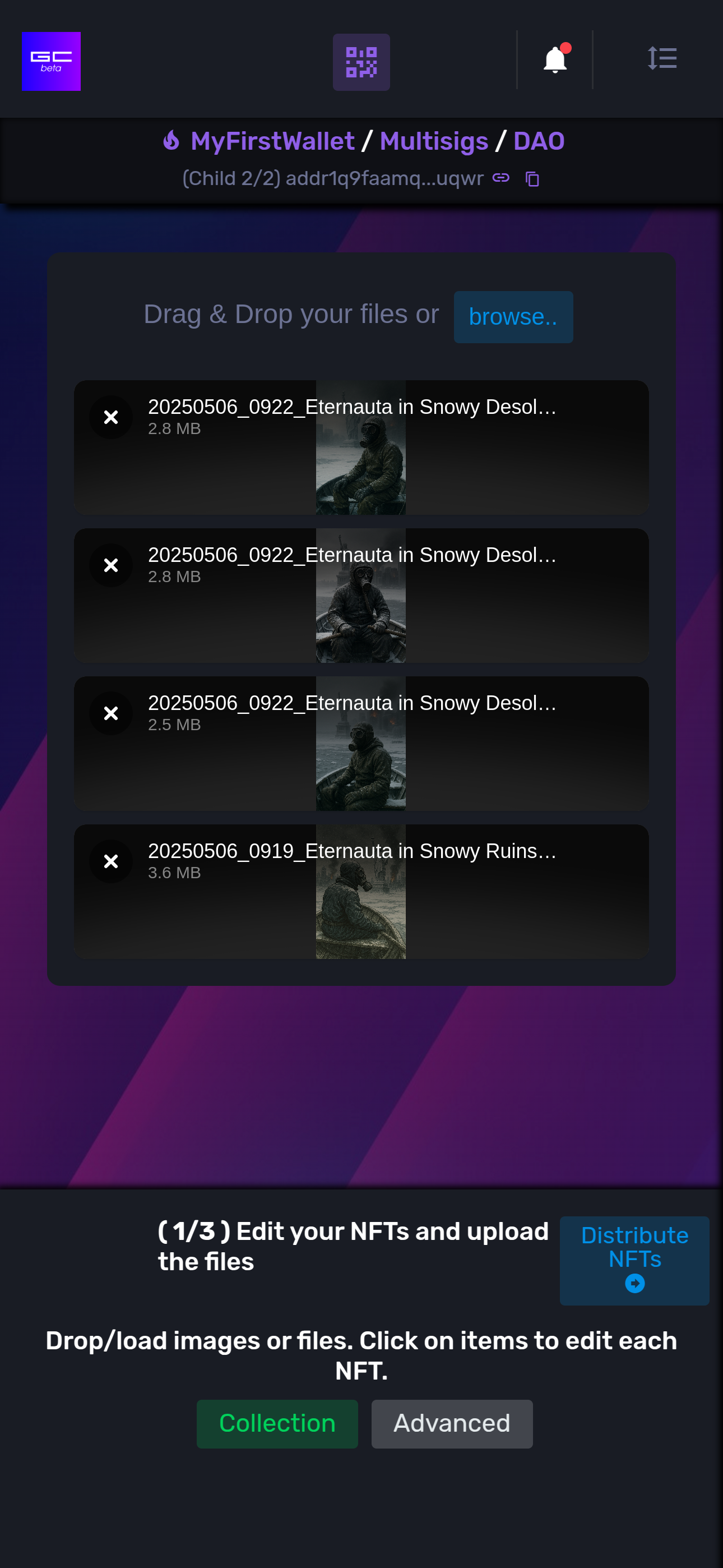This screenshot has height=1568, width=723.
Task: Click the GC beta logo
Action: click(51, 62)
